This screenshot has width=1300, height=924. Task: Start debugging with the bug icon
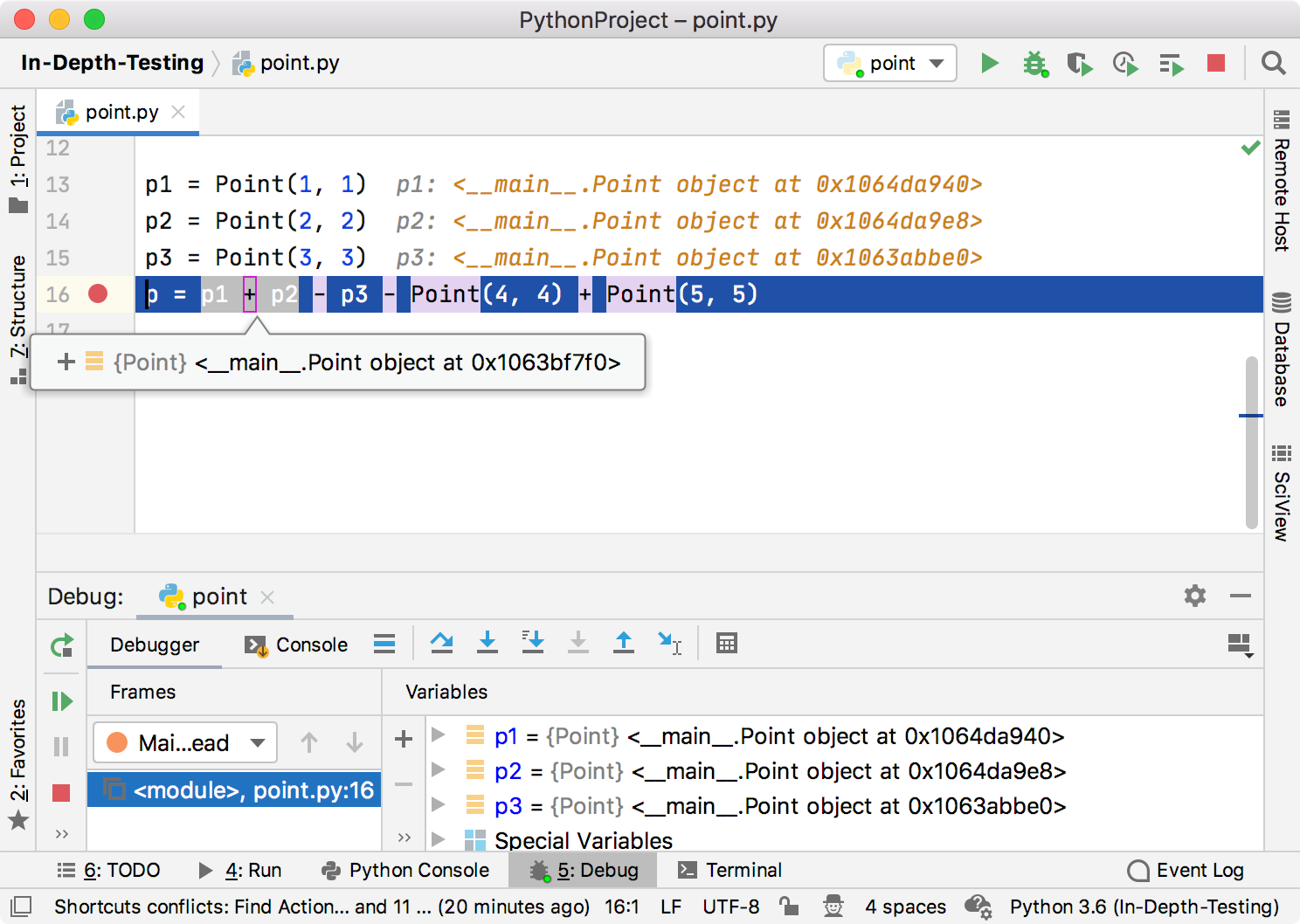point(1035,63)
